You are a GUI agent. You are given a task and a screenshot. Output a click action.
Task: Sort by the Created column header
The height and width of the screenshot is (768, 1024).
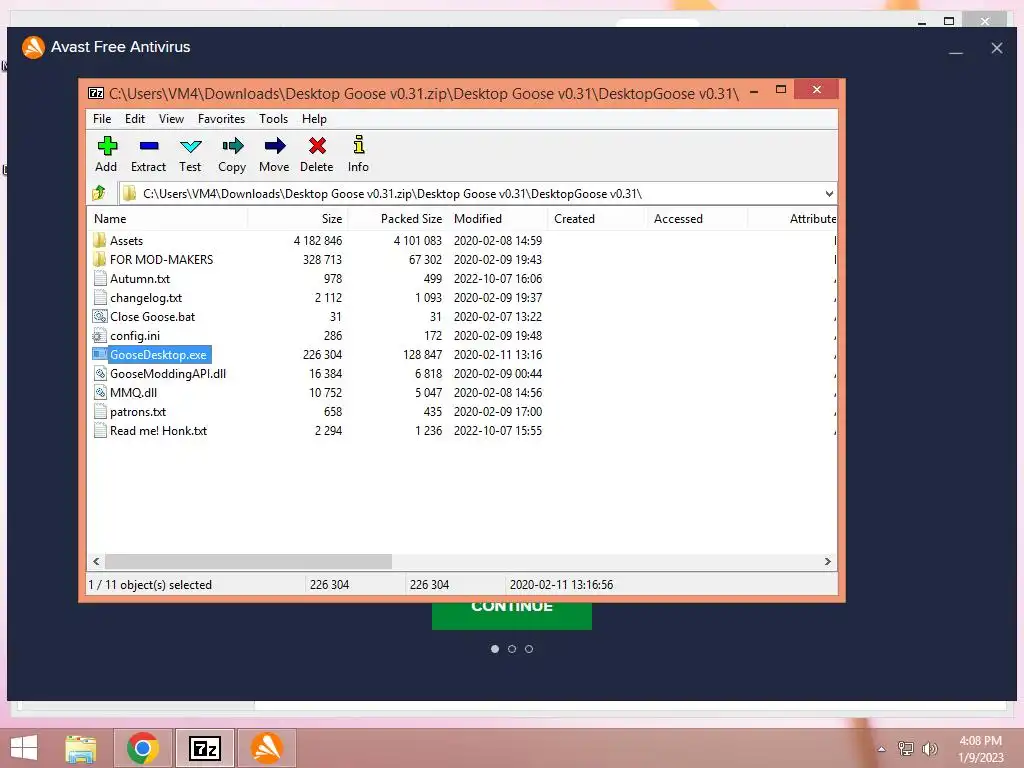coord(597,219)
